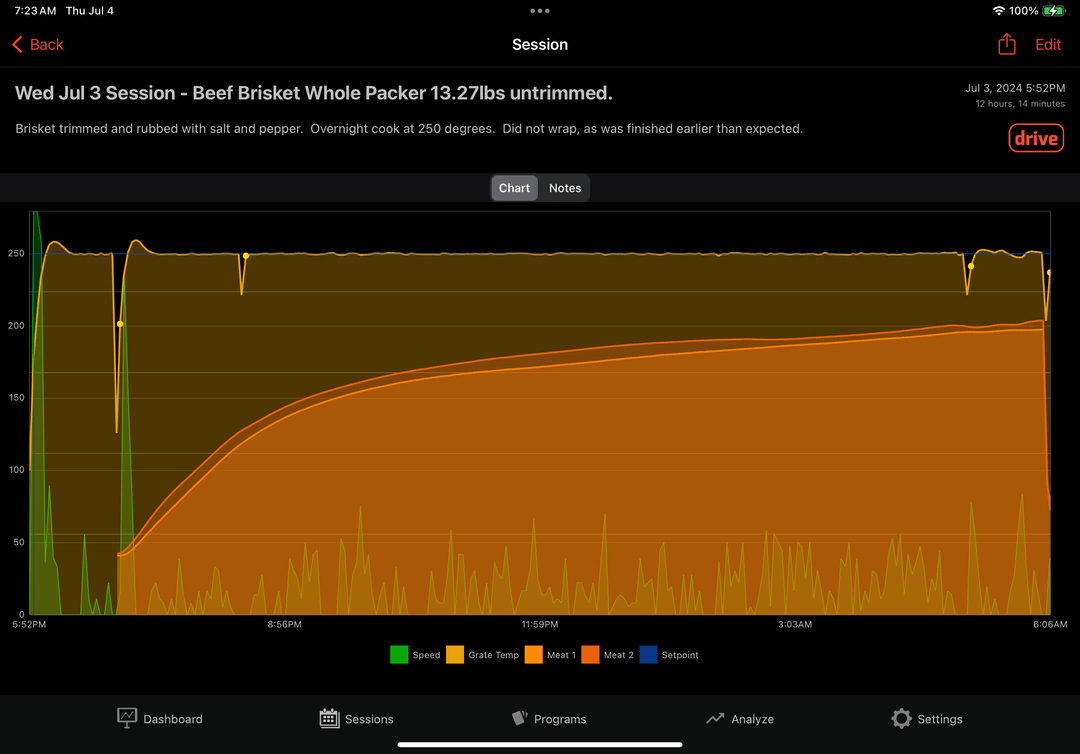Tap the yellow marker near 8:56PM dip
Image resolution: width=1080 pixels, height=754 pixels.
pyautogui.click(x=246, y=256)
